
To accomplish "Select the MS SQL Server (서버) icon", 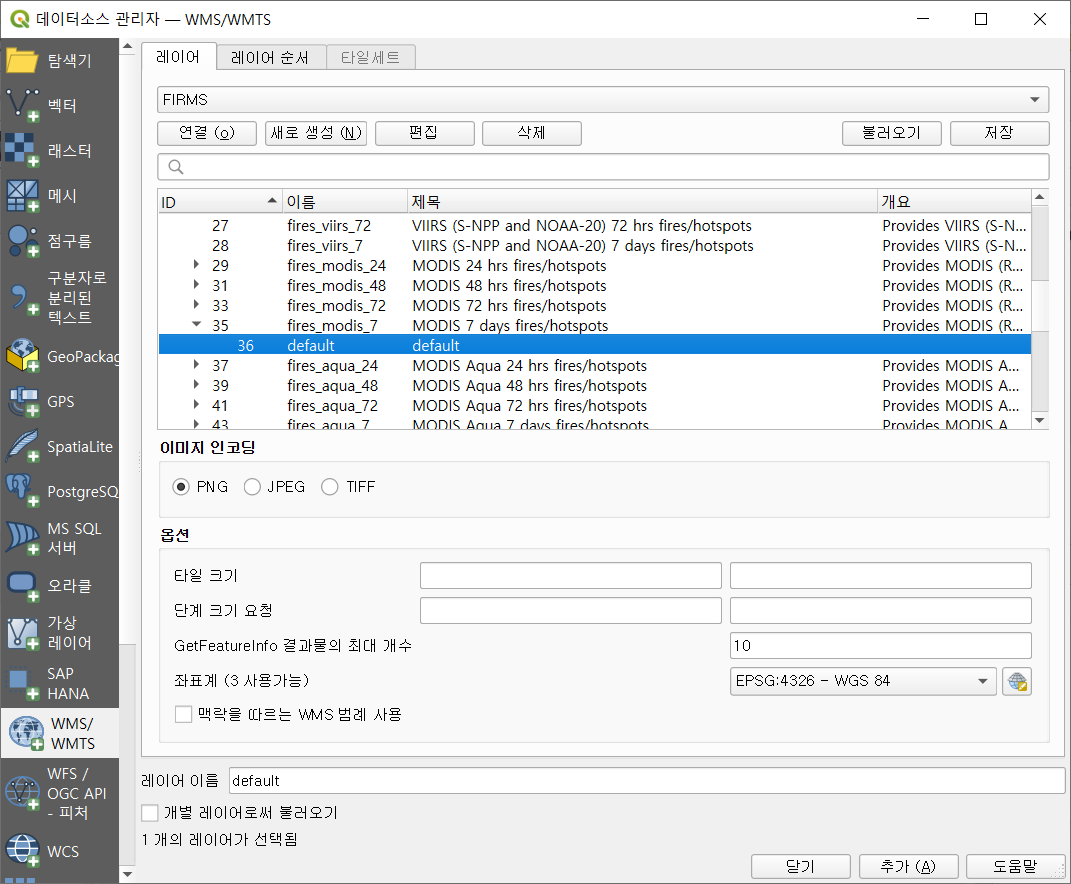I will 22,538.
